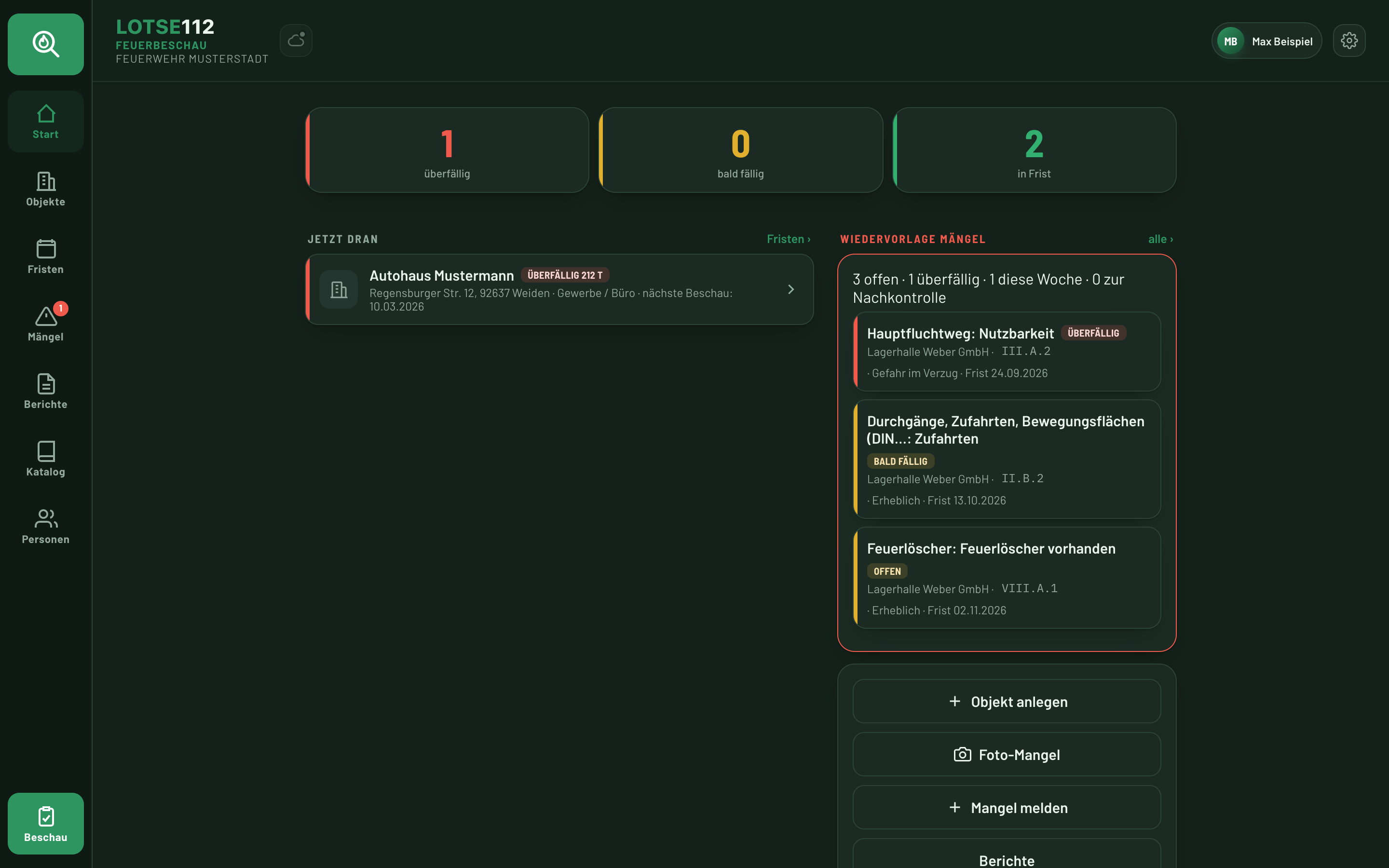
Task: Click the camera icon on Foto-Mangel
Action: (x=963, y=754)
